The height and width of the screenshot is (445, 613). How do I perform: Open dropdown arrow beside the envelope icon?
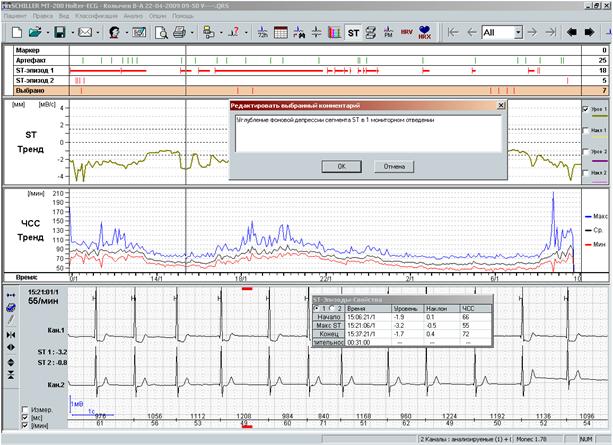tap(98, 33)
